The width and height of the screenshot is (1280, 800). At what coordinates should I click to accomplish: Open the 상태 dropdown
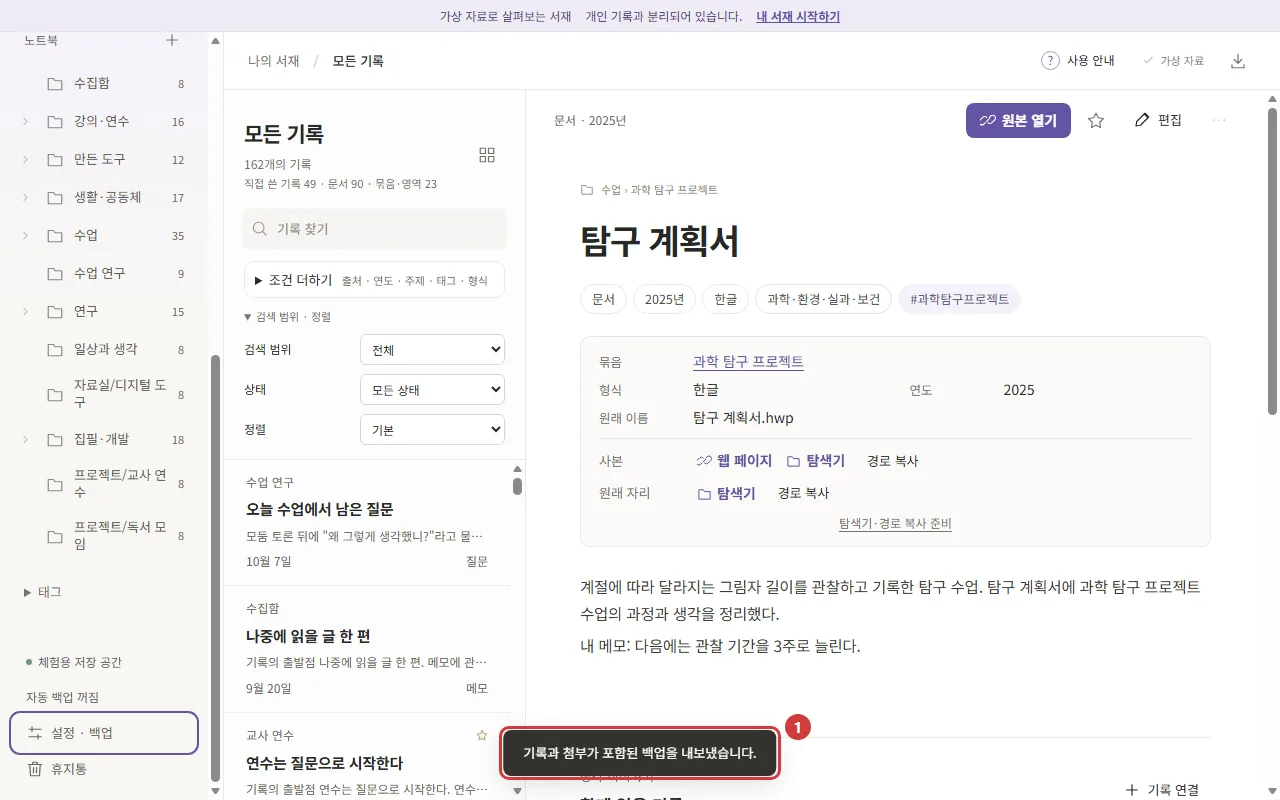pos(432,390)
